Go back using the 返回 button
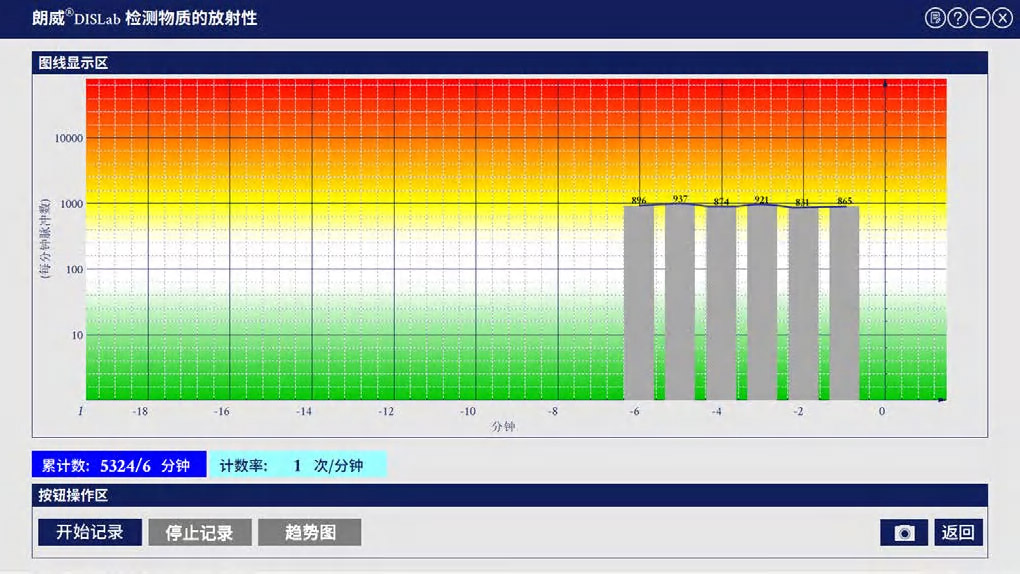The height and width of the screenshot is (574, 1020). point(958,533)
